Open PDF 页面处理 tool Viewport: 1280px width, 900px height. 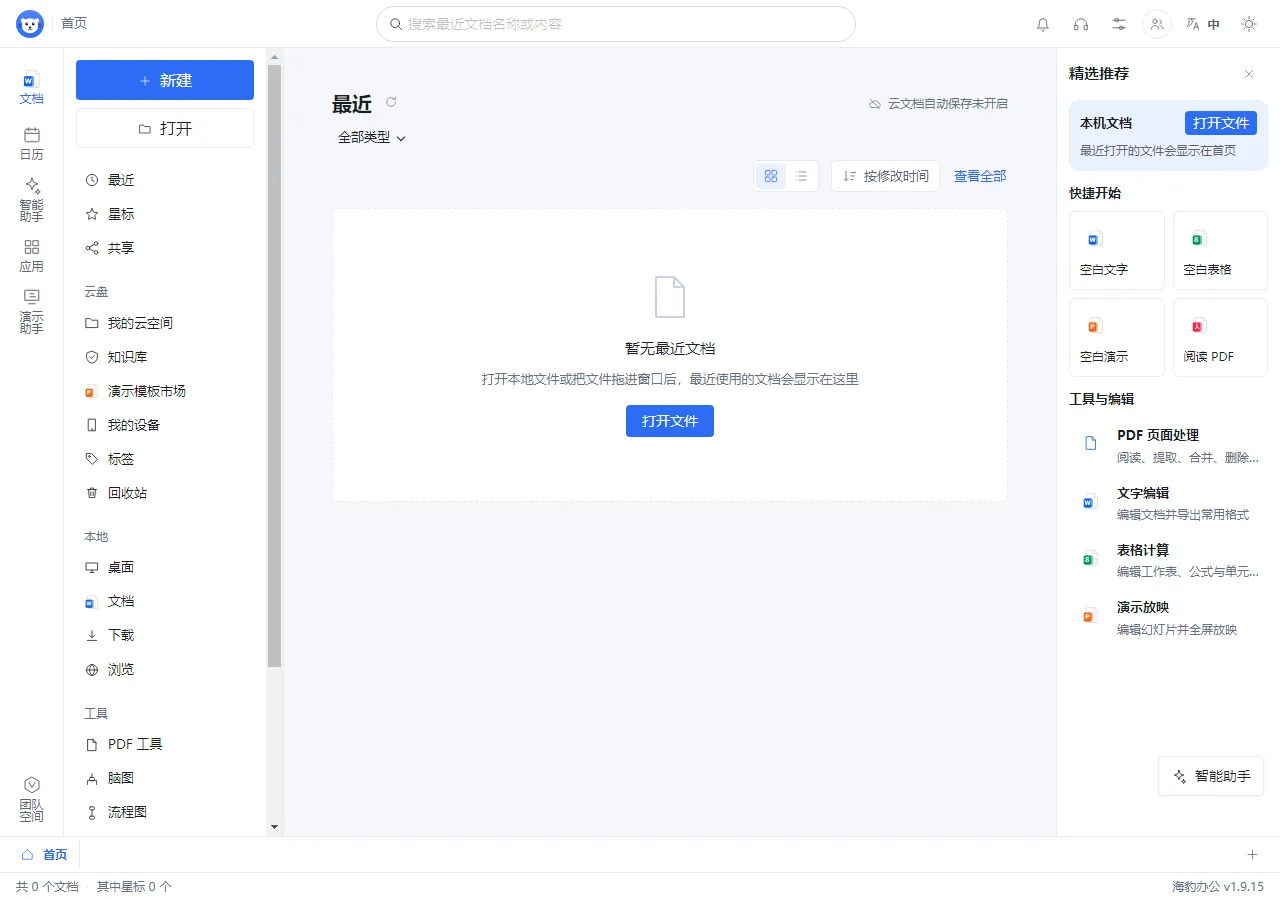pos(1168,446)
